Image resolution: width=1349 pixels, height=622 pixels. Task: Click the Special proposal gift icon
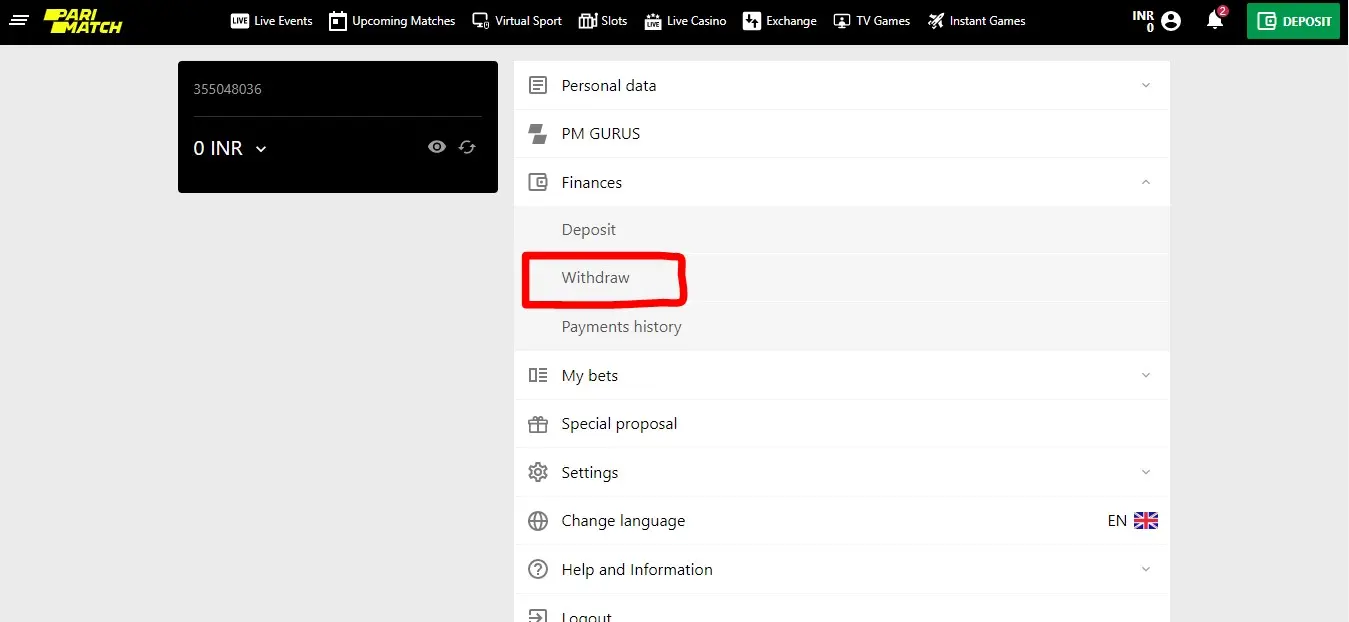(x=538, y=424)
